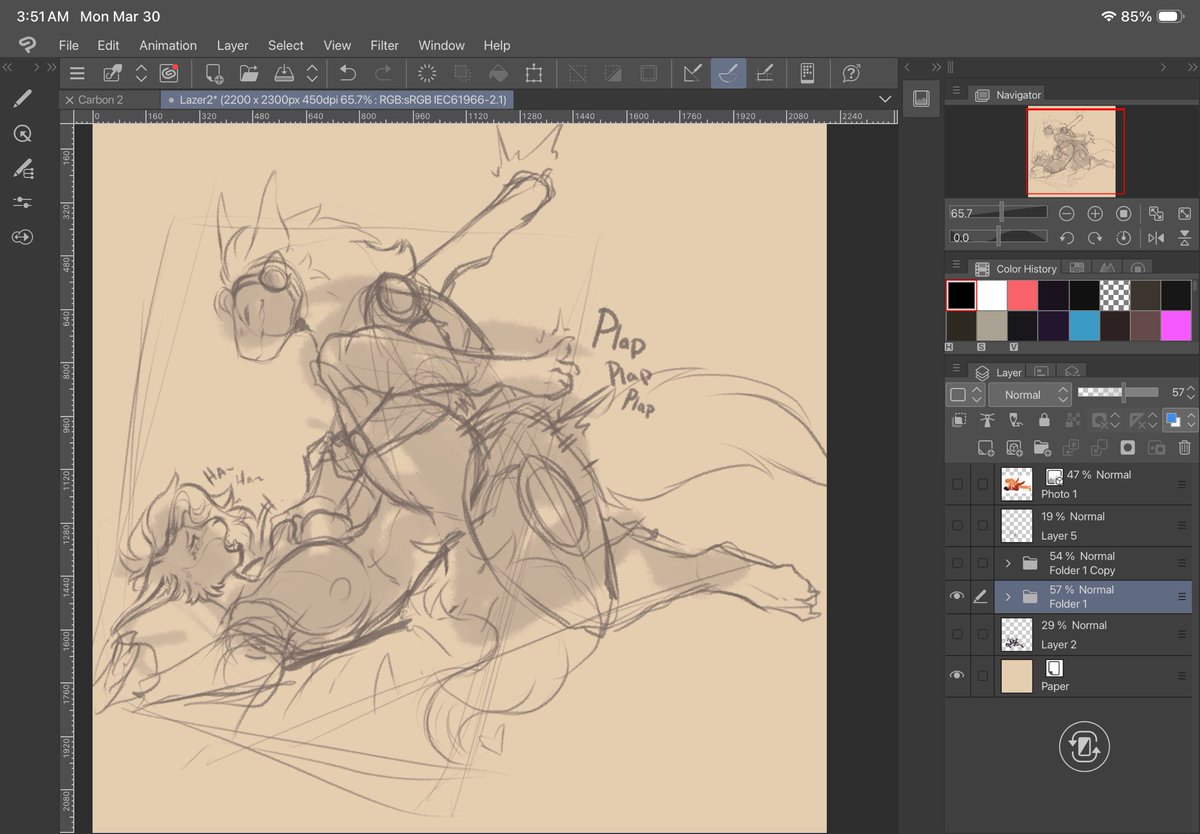1200x834 pixels.
Task: Click the Clear layer dotted circle icon
Action: tap(427, 73)
